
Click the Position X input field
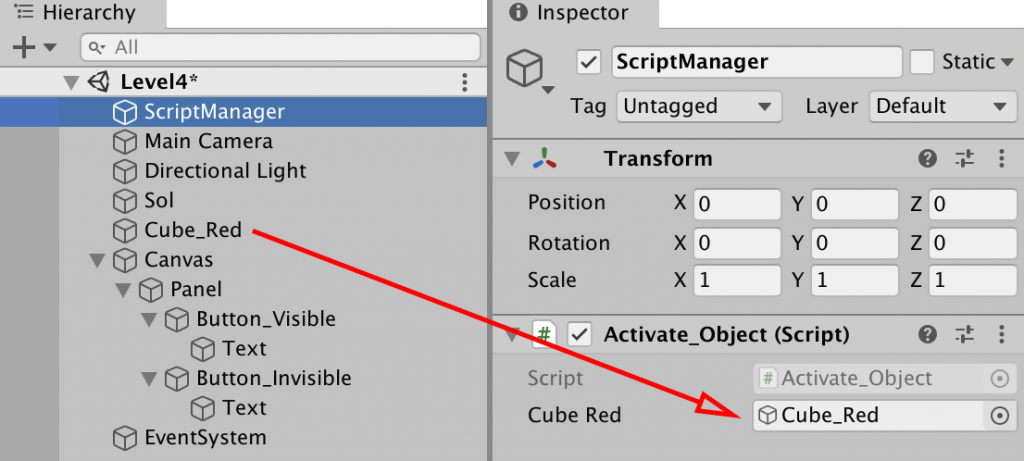(737, 204)
